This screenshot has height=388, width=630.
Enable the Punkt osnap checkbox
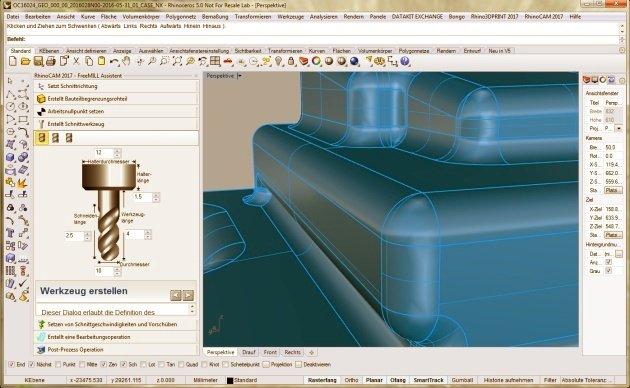[x=58, y=364]
